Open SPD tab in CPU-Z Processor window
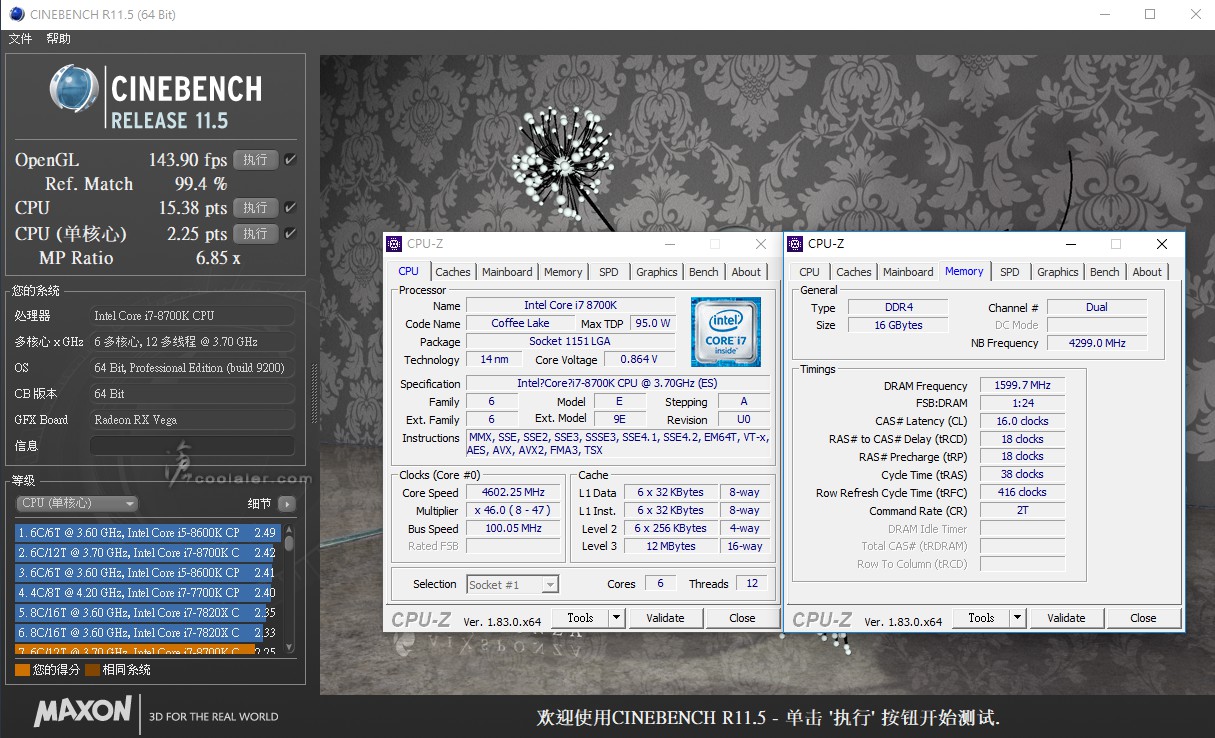The width and height of the screenshot is (1215, 738). 609,272
